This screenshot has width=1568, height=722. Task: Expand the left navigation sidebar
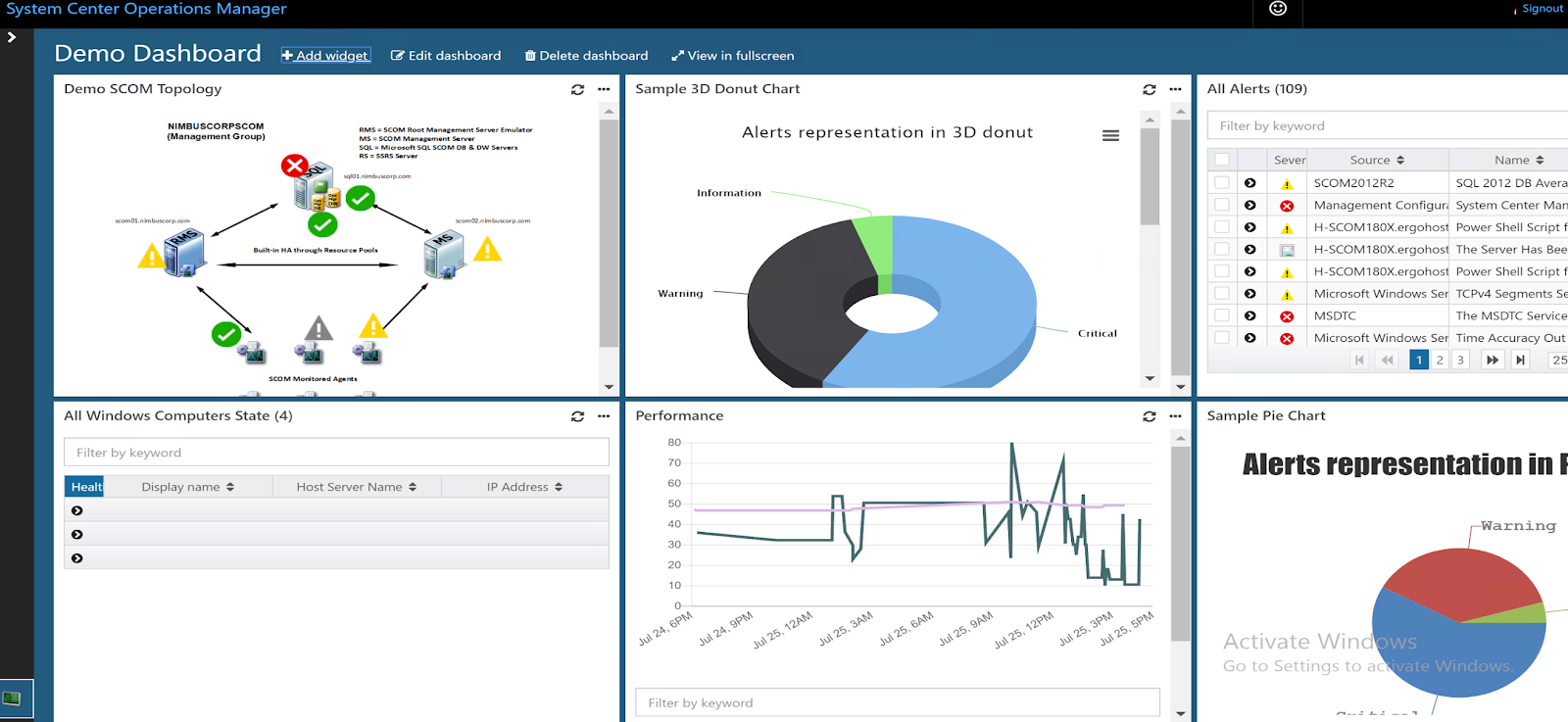pos(12,37)
